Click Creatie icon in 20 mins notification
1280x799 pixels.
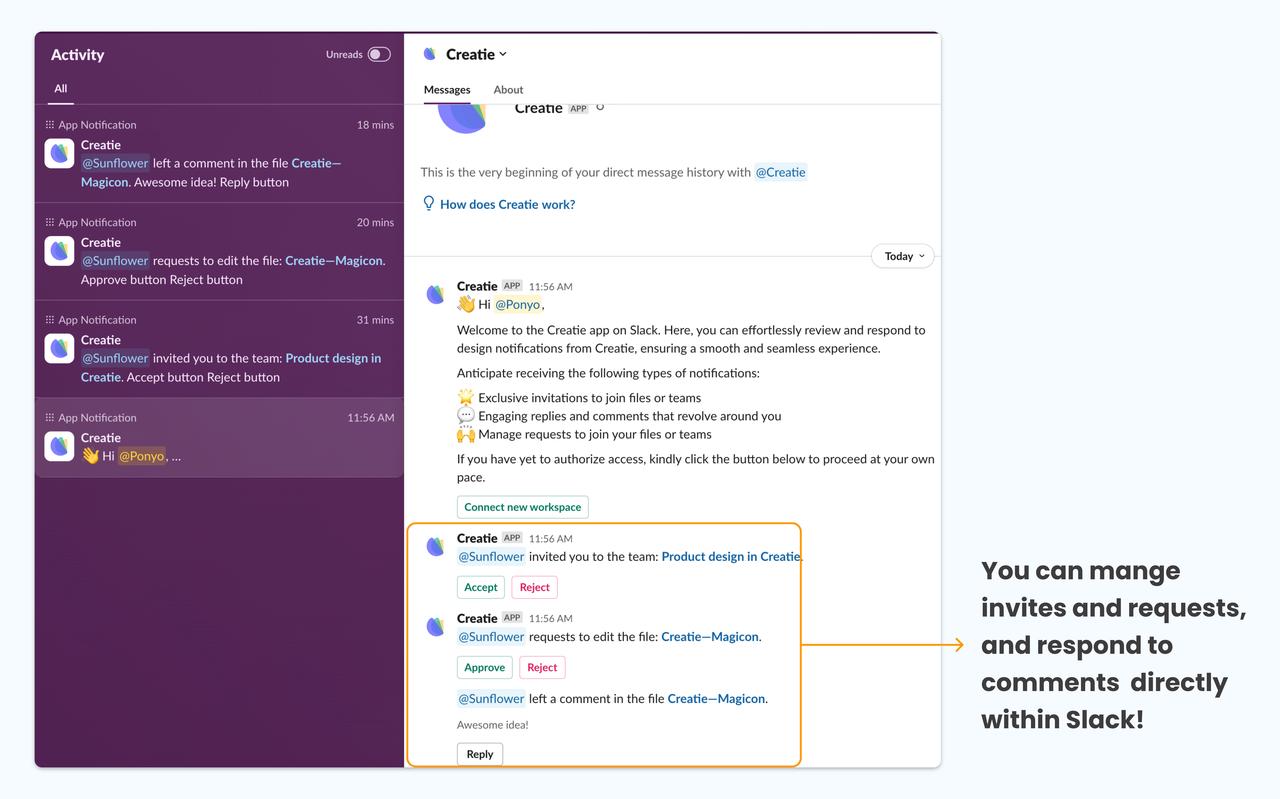[x=60, y=251]
